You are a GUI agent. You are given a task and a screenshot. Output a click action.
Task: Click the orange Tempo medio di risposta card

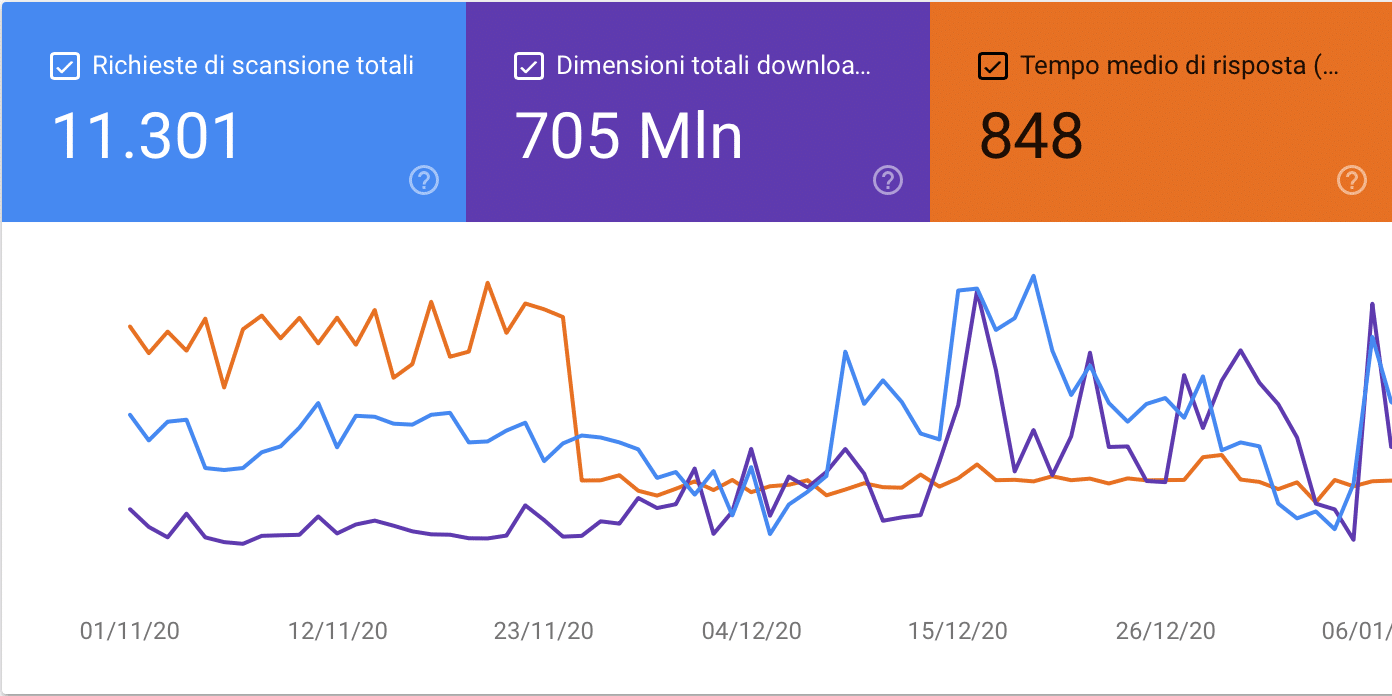point(1160,111)
